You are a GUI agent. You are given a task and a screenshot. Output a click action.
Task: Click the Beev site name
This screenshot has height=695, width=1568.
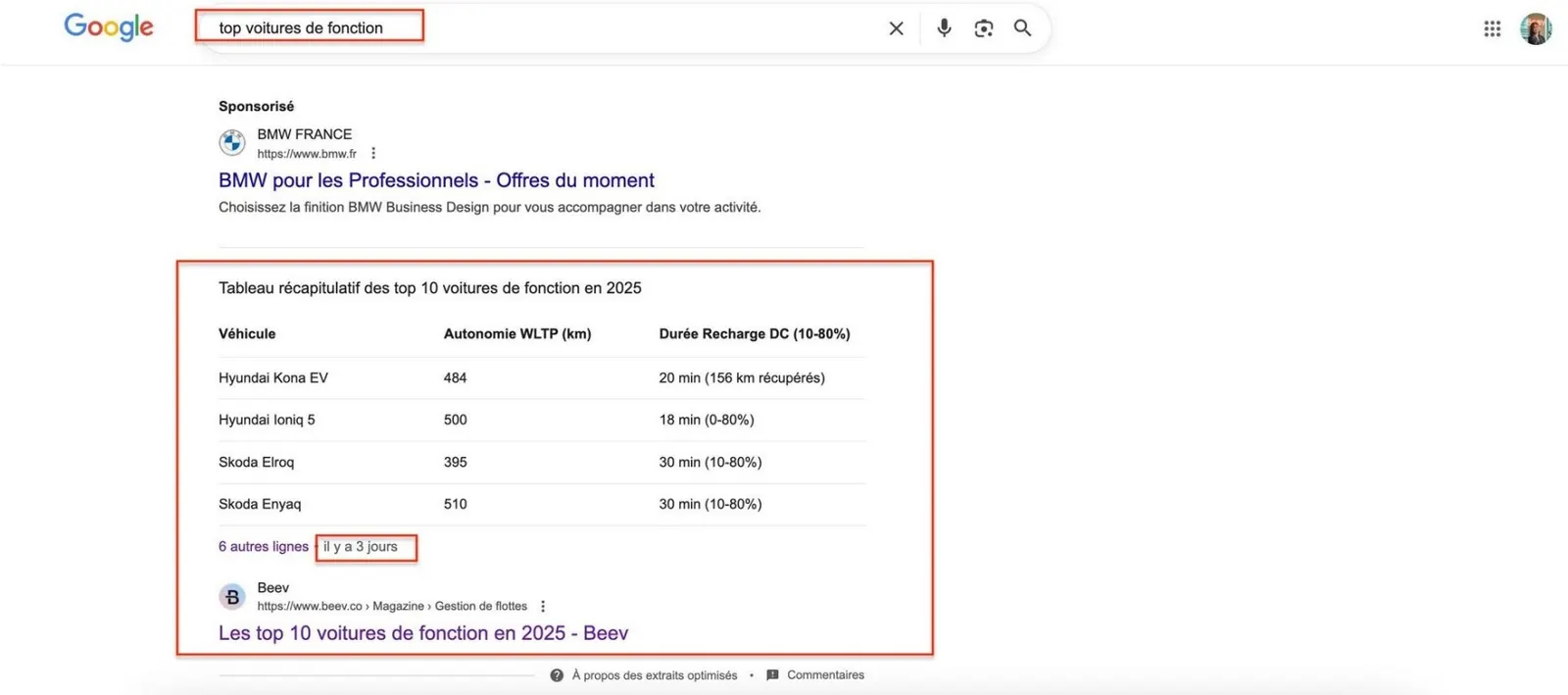pyautogui.click(x=273, y=588)
